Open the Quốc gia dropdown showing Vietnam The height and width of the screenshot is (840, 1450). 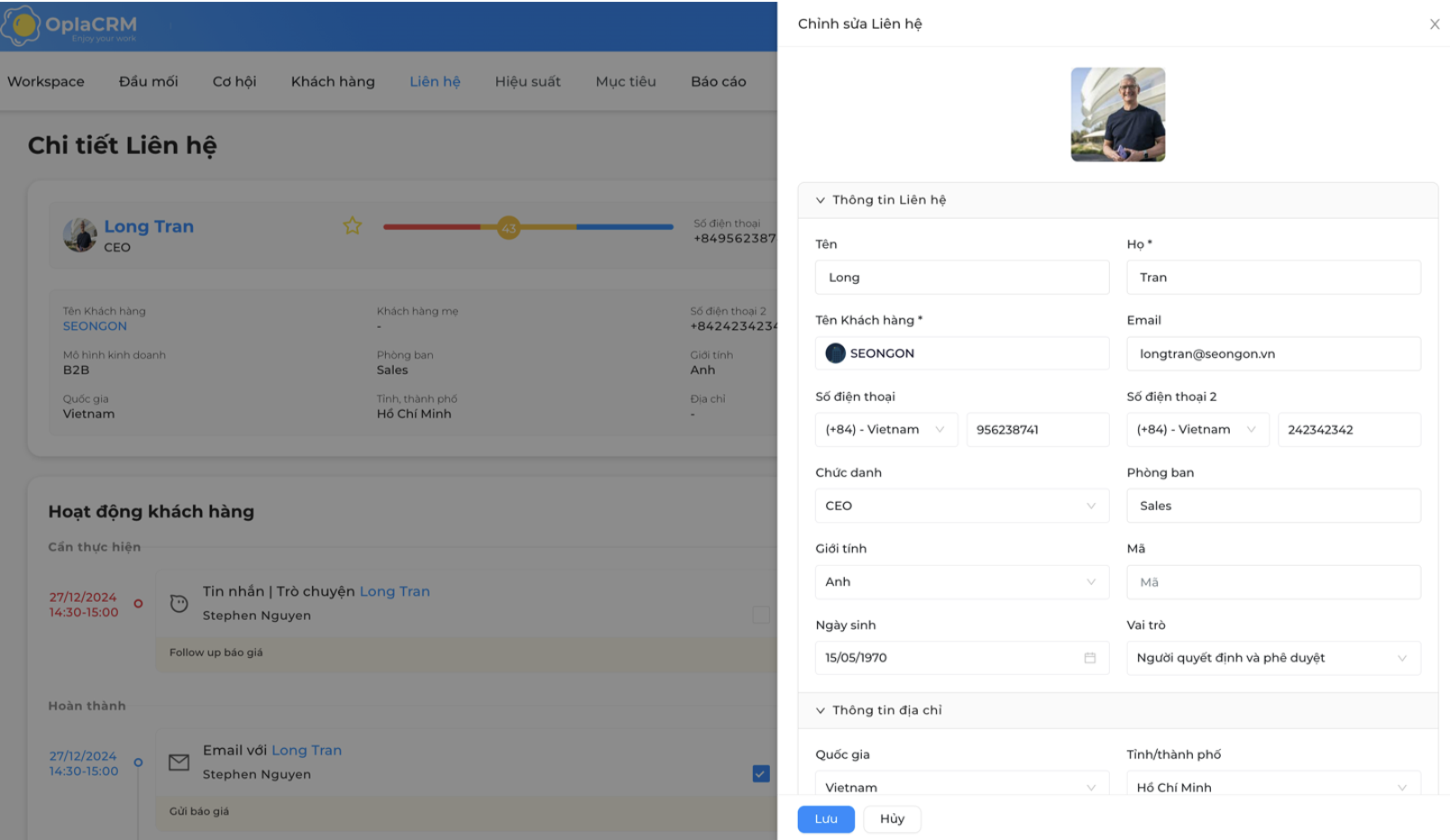tap(962, 783)
